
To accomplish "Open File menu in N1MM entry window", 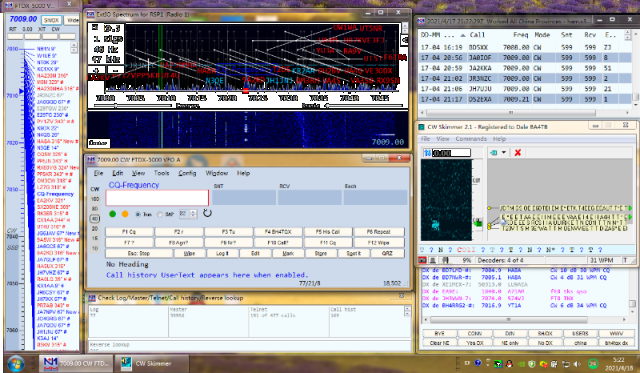I will (x=98, y=173).
